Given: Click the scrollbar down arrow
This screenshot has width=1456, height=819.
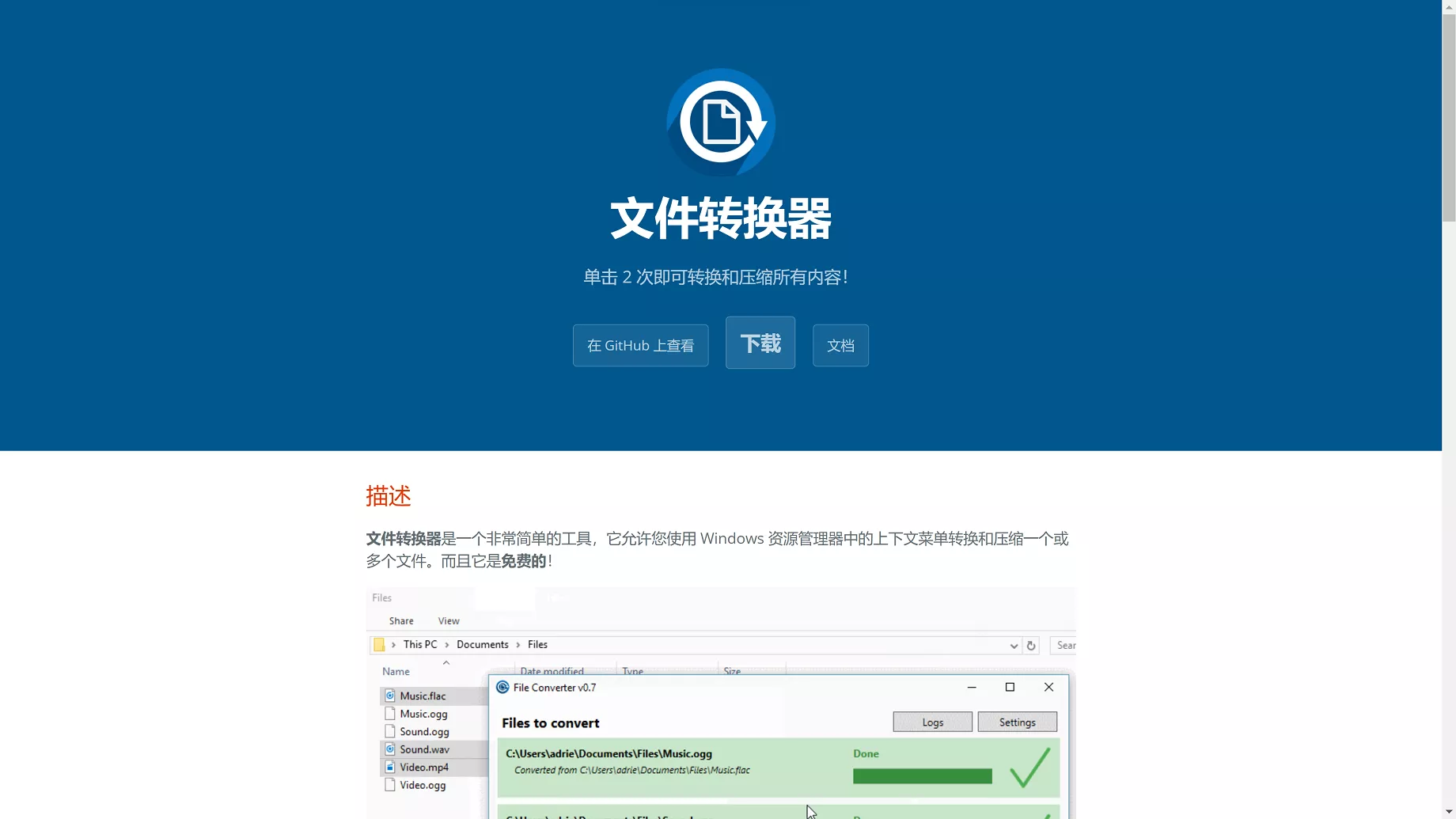Looking at the screenshot, I should pos(1448,812).
